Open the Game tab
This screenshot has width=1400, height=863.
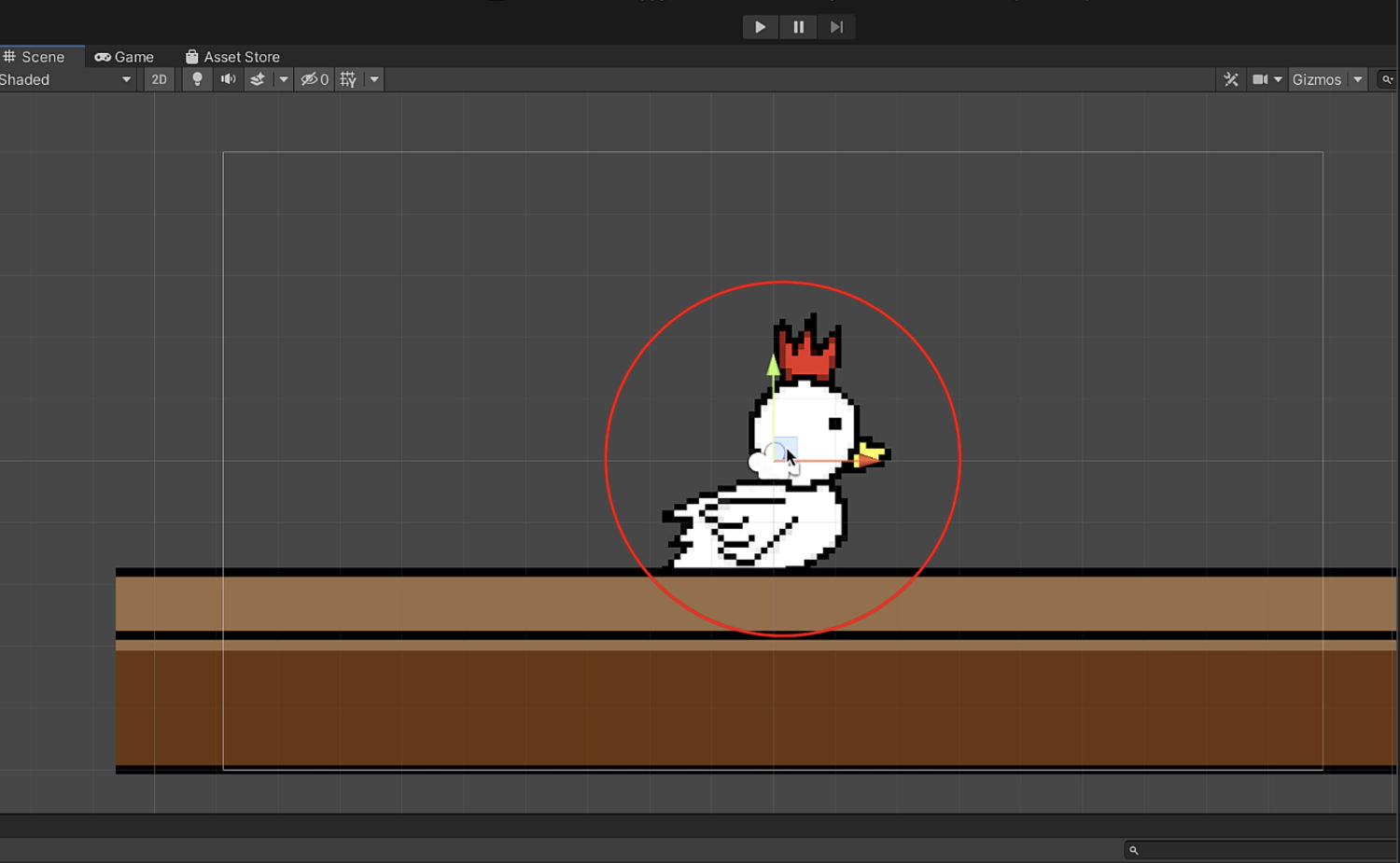(124, 57)
